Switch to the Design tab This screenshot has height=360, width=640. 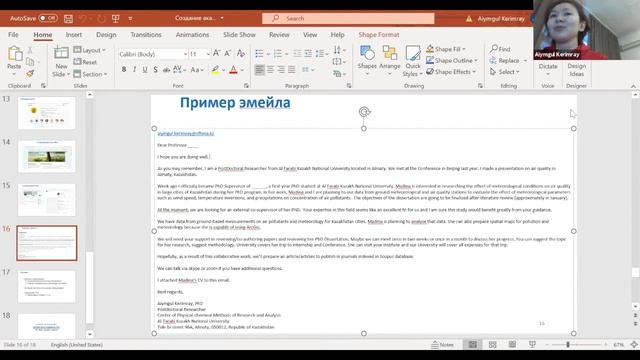pyautogui.click(x=106, y=35)
